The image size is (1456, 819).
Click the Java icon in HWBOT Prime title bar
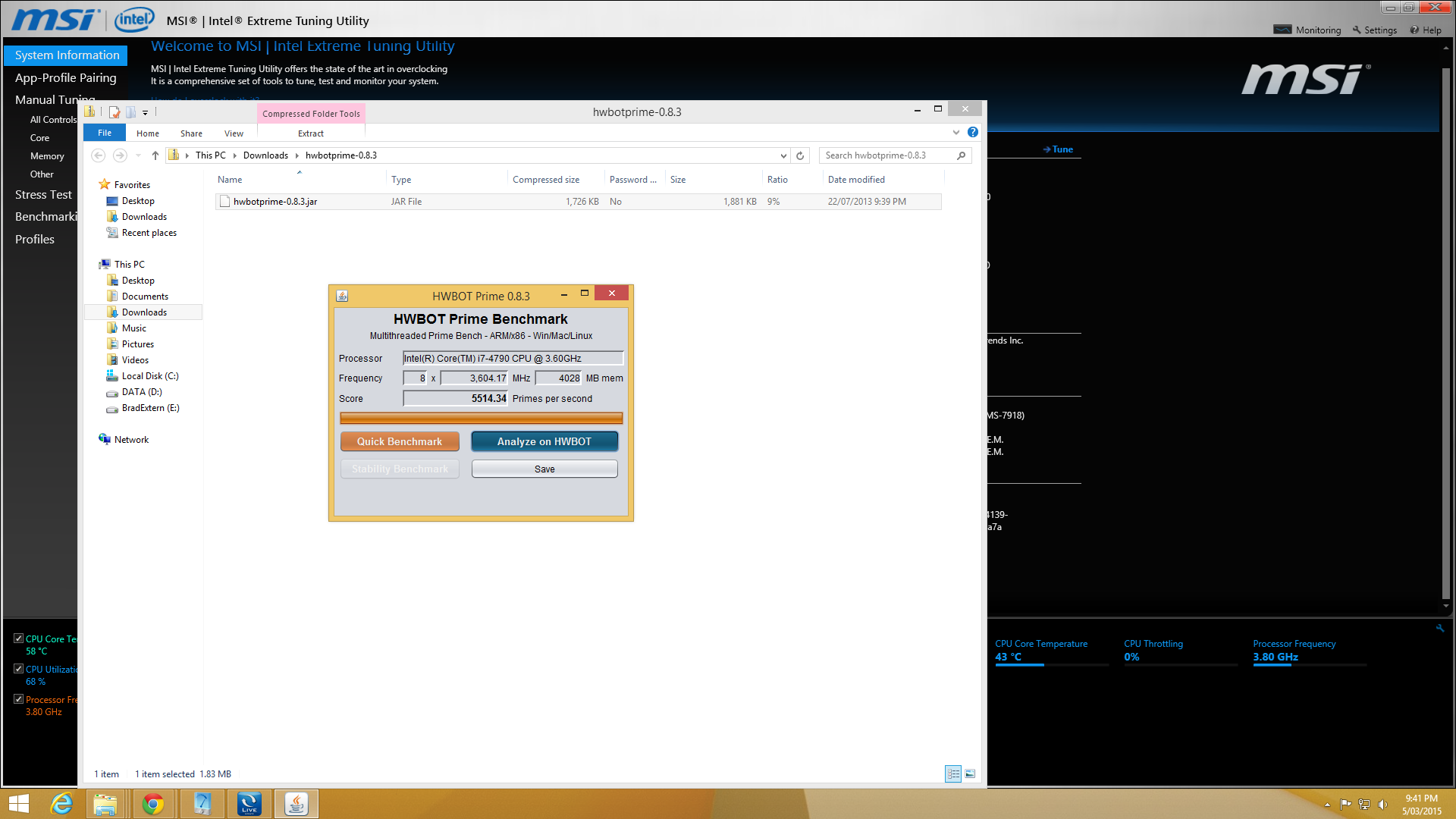click(x=342, y=296)
